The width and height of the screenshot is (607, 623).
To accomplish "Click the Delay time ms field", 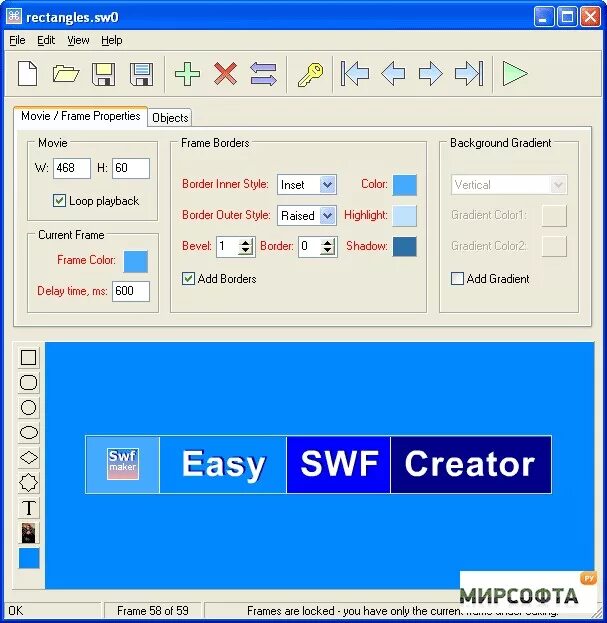I will click(x=131, y=291).
